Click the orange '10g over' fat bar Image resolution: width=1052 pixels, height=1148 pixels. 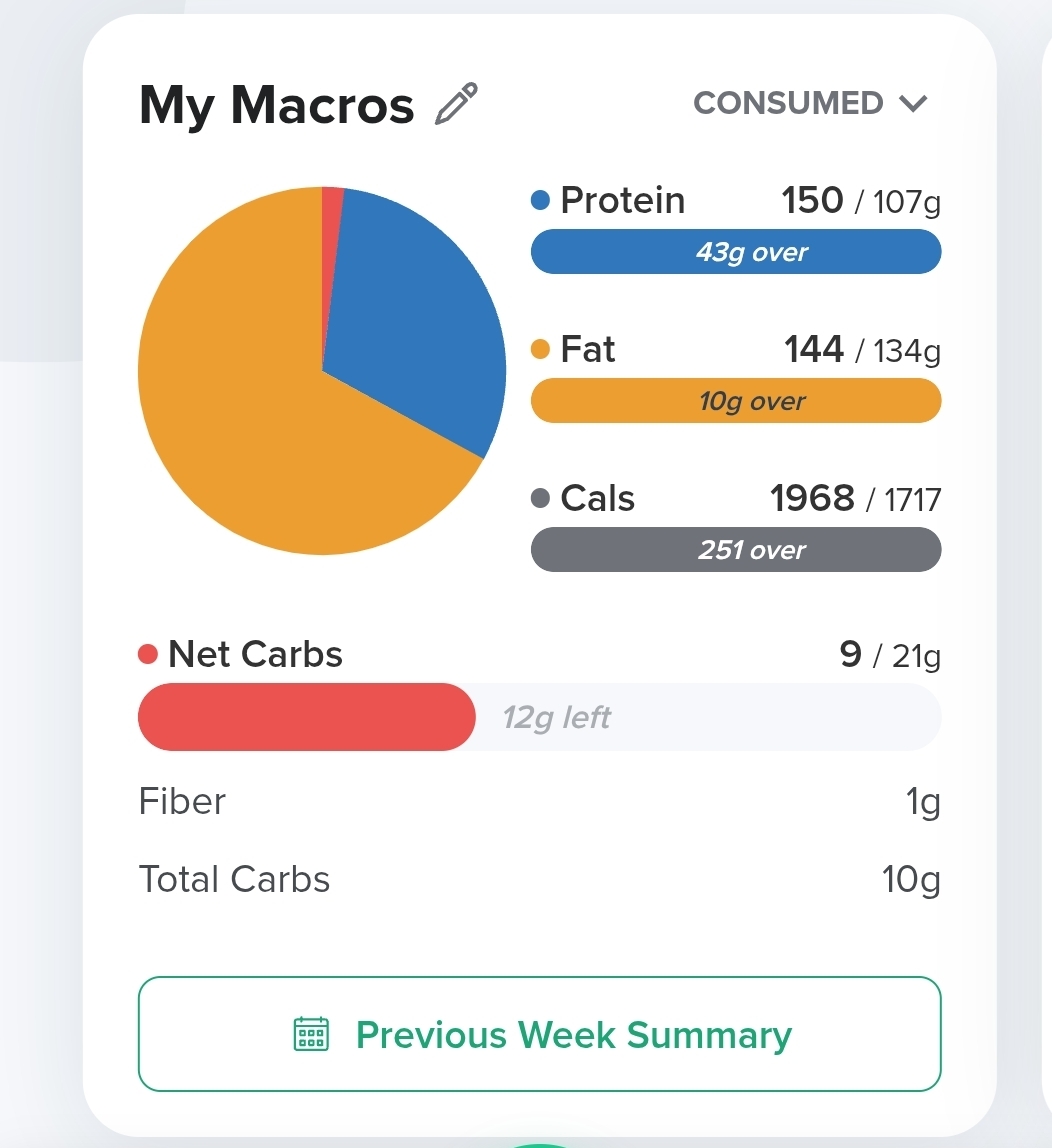pyautogui.click(x=736, y=401)
